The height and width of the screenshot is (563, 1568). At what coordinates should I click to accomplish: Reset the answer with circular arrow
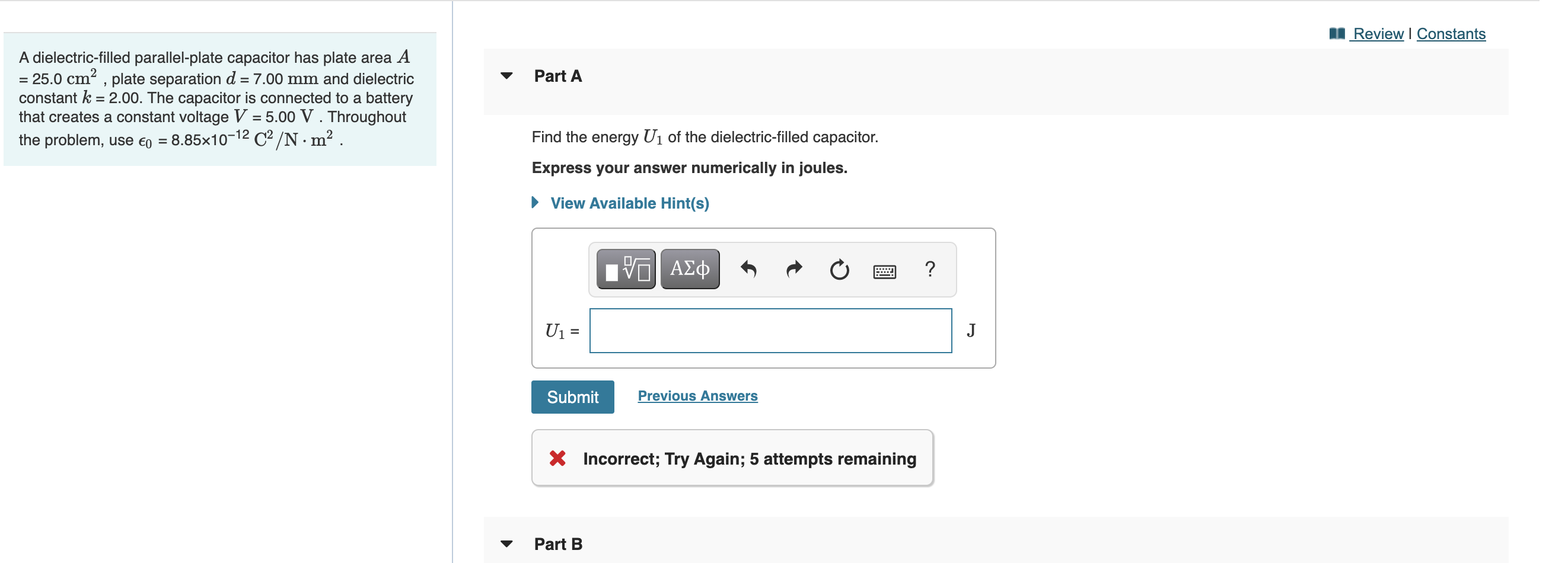(x=839, y=268)
